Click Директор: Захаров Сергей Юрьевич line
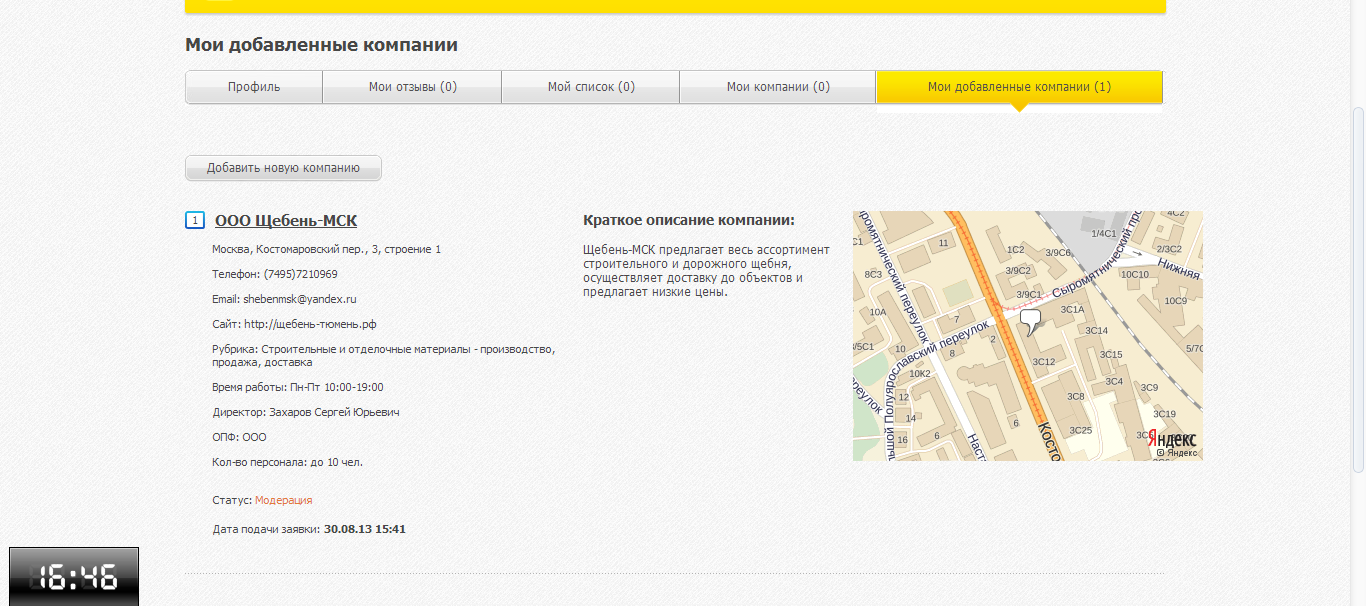 (x=306, y=412)
